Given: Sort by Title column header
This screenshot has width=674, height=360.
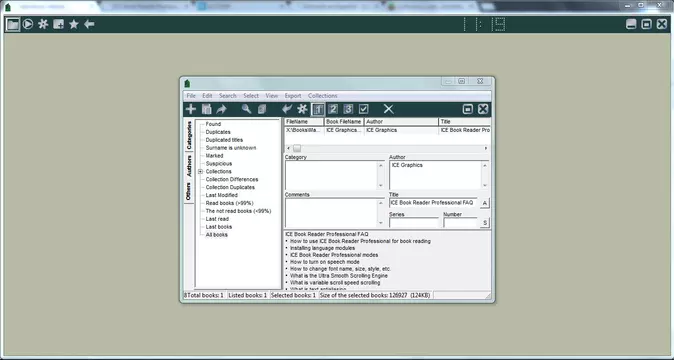Looking at the screenshot, I should (x=464, y=122).
